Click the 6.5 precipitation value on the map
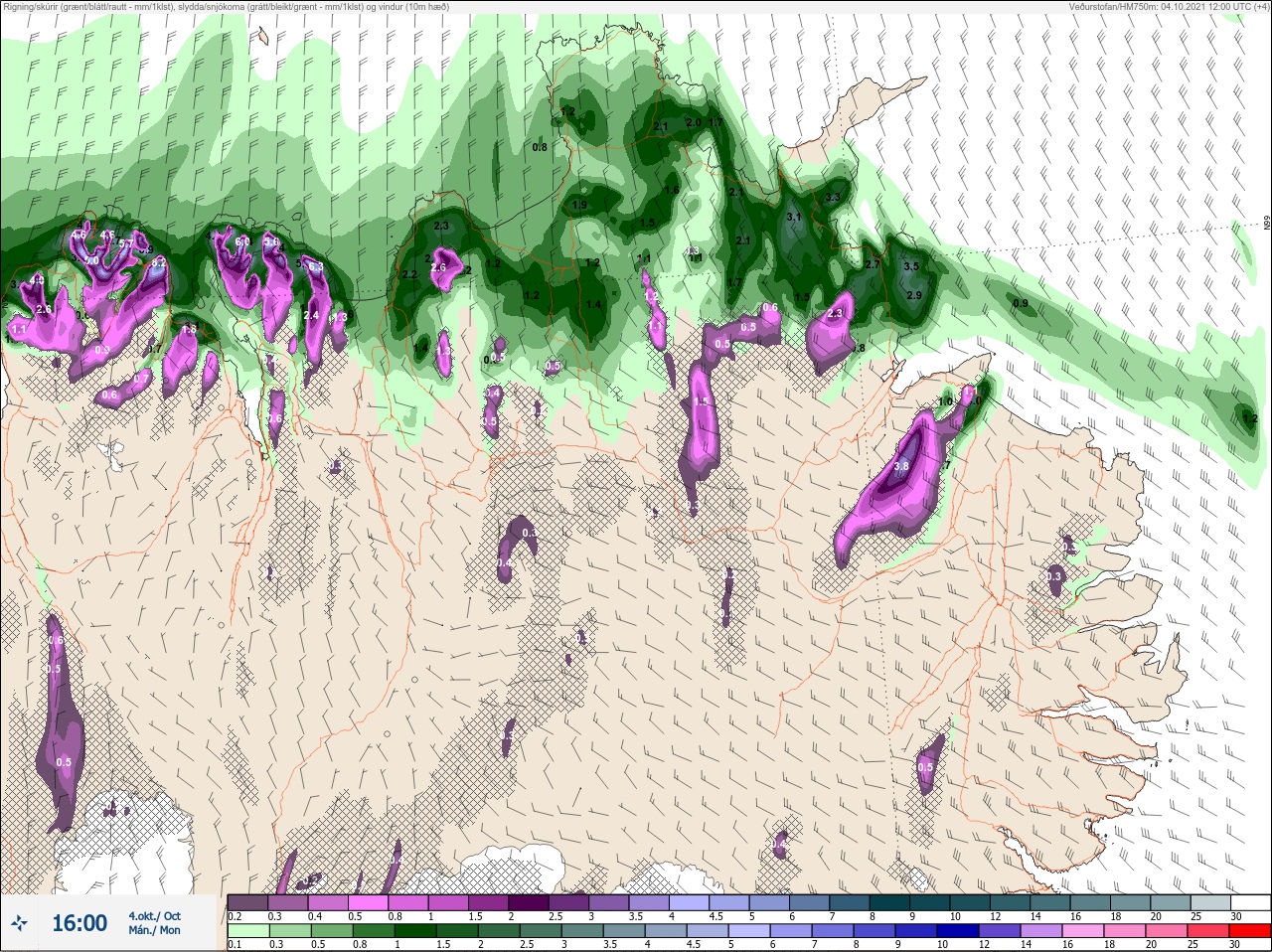This screenshot has width=1272, height=952. [x=748, y=327]
